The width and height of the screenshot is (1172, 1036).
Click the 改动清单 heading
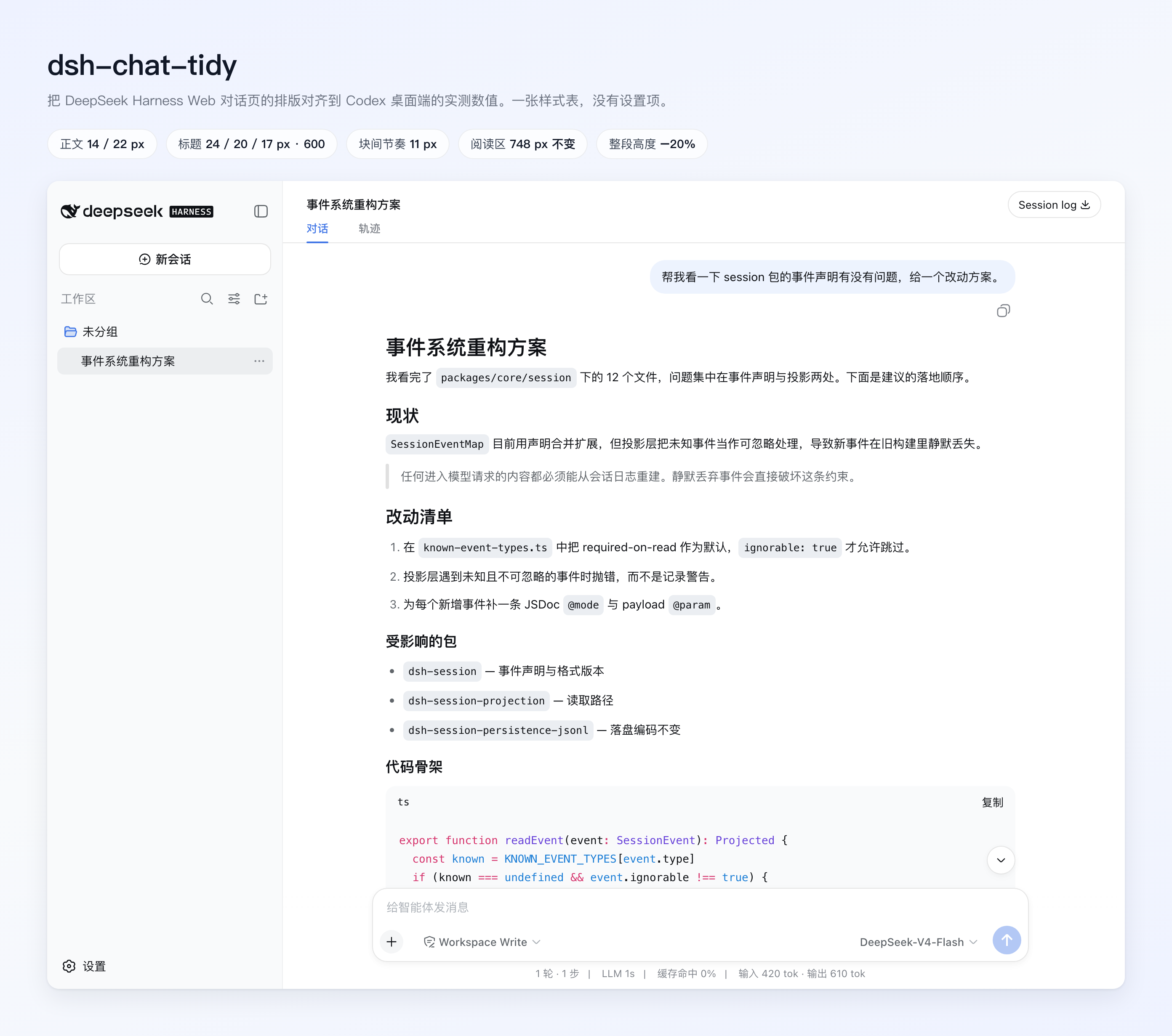419,517
